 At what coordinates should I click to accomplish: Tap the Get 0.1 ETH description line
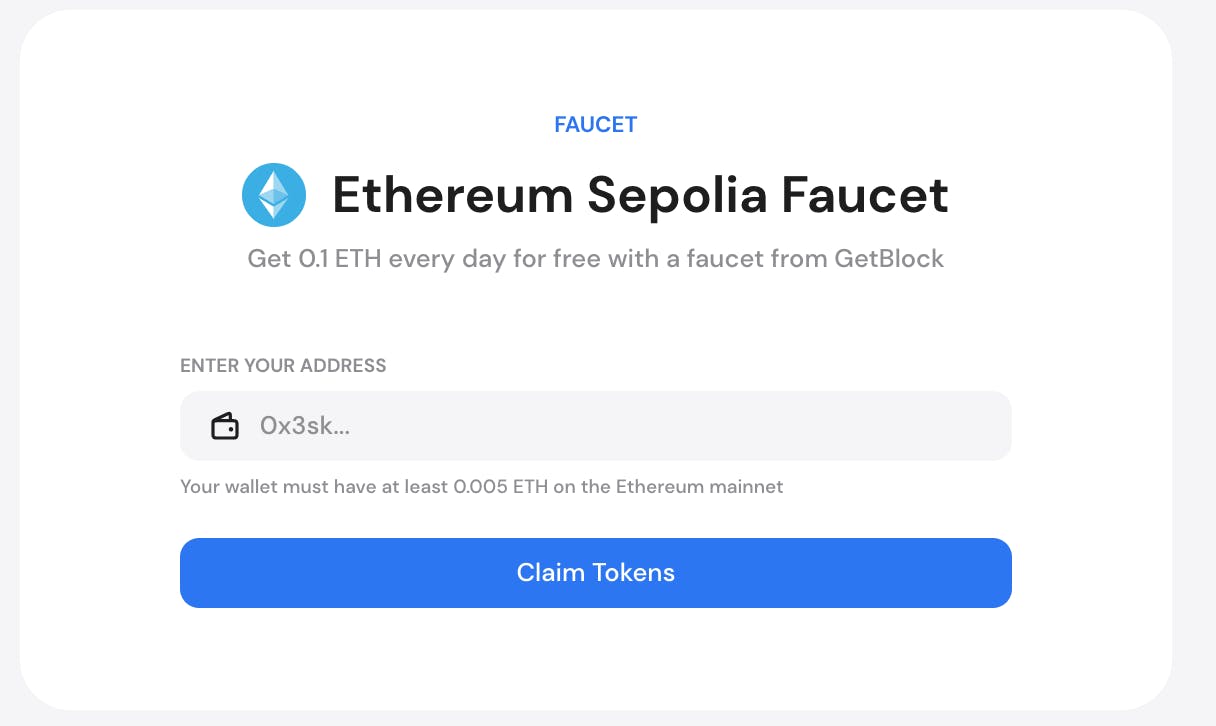coord(596,258)
